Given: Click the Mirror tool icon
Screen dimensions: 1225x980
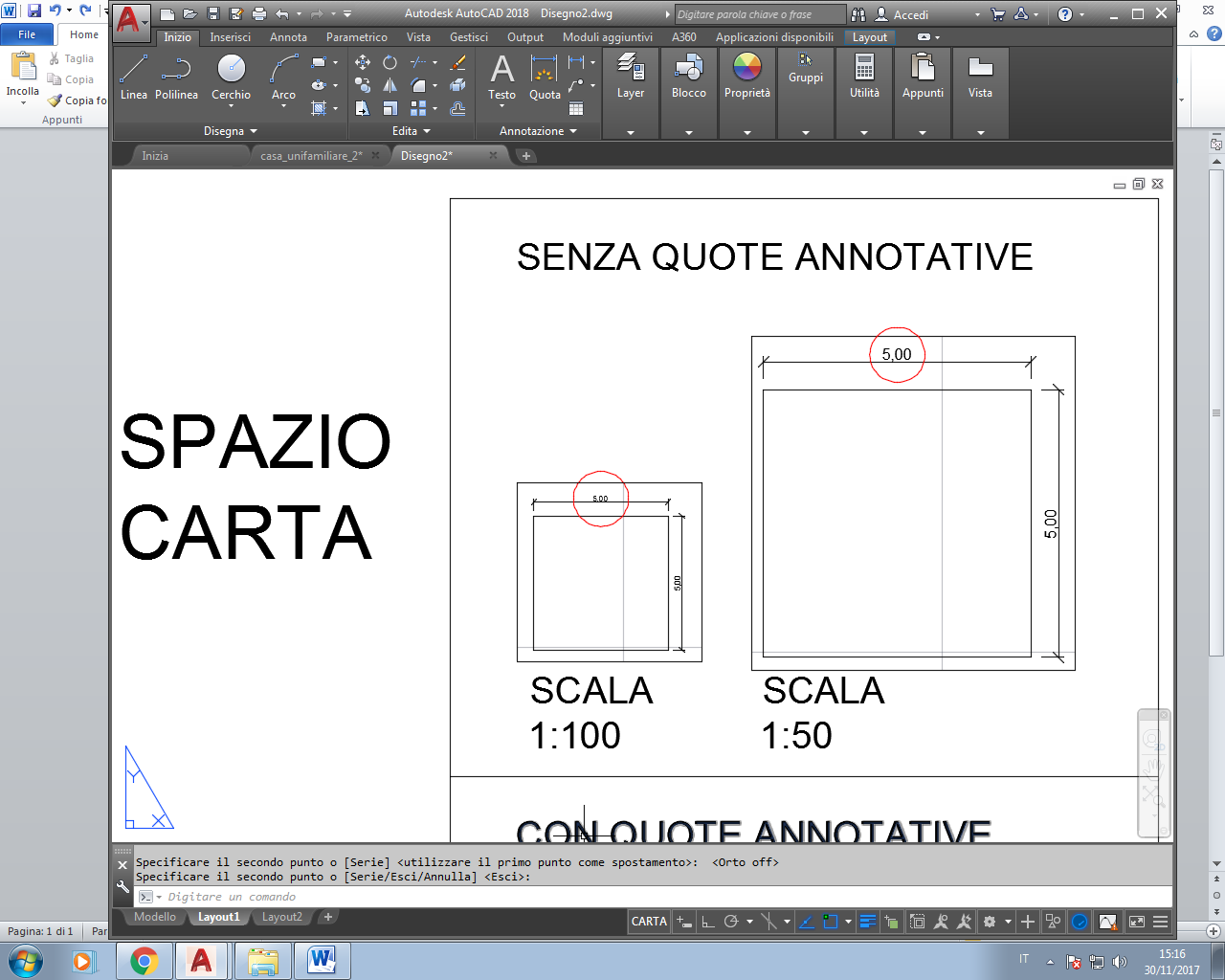Looking at the screenshot, I should pos(390,85).
